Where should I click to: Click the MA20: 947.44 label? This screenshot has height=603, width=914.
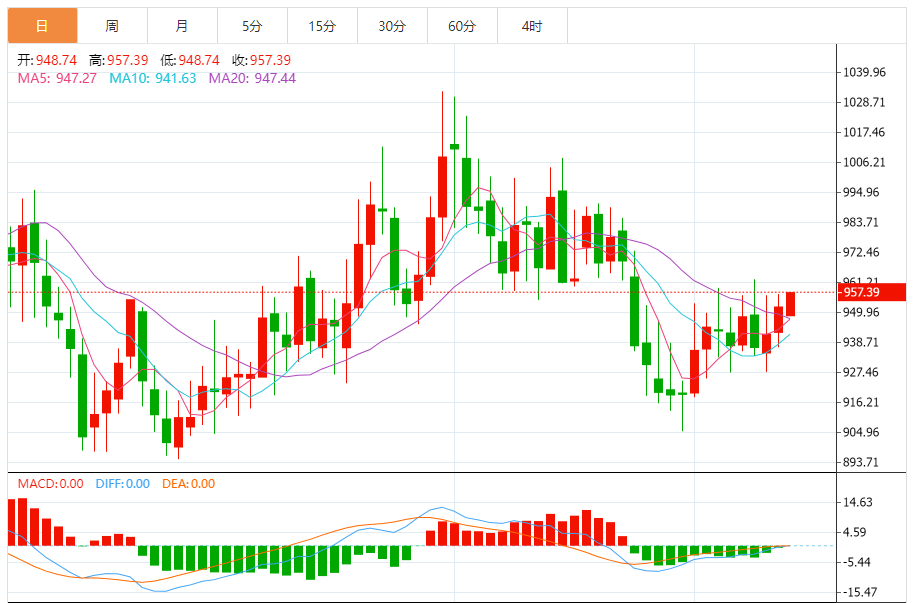pos(252,78)
